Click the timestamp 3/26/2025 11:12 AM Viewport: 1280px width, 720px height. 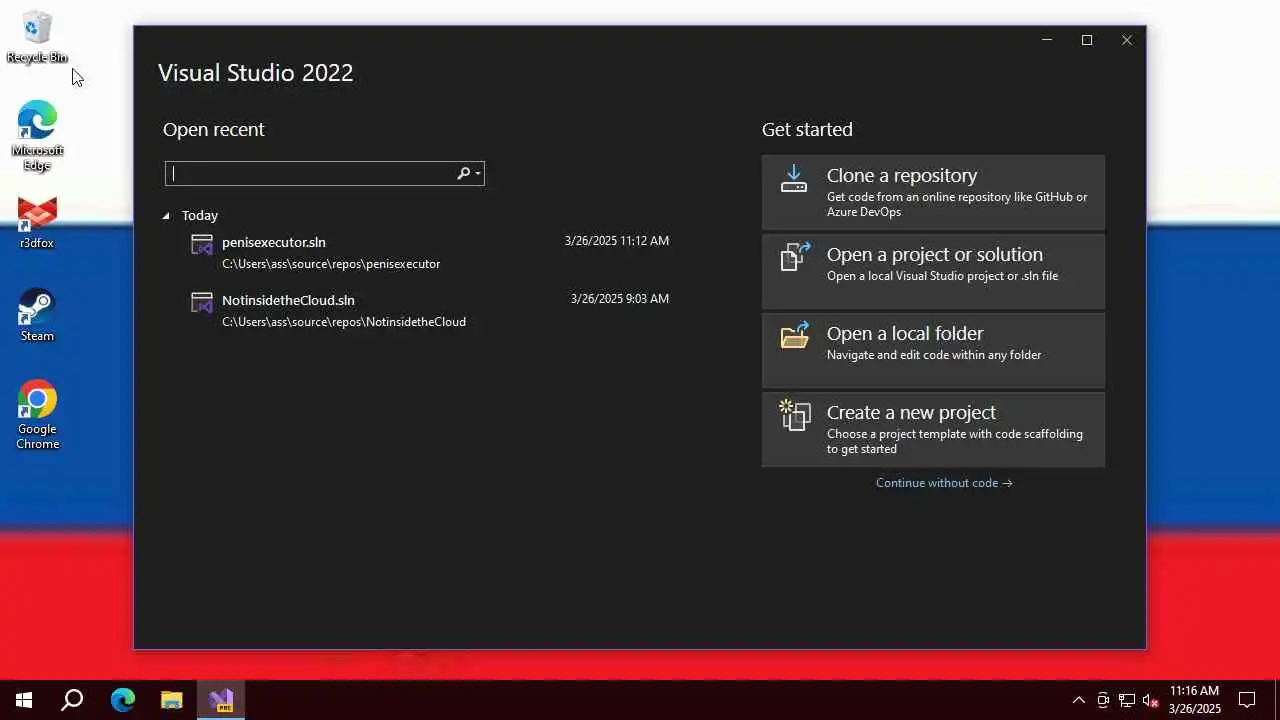pos(617,241)
